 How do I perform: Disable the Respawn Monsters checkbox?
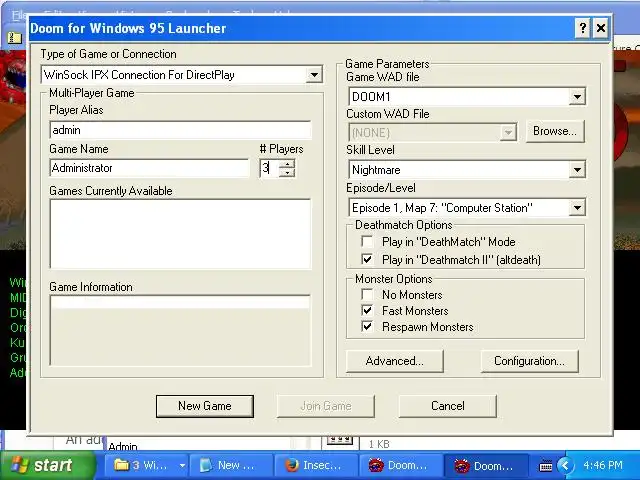pyautogui.click(x=367, y=327)
